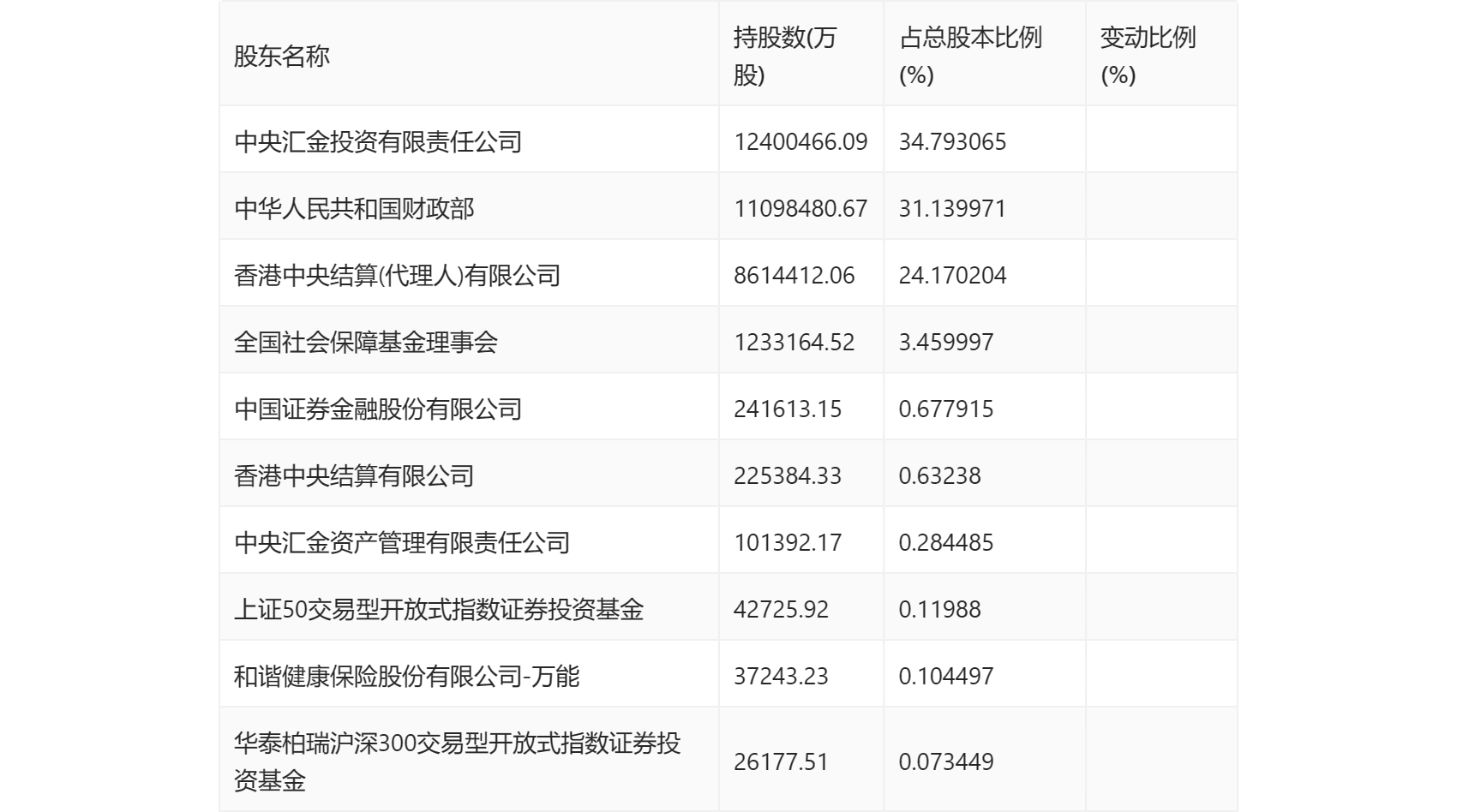The image size is (1457, 812).
Task: Click percentage value 24.170204
Action: 953,275
